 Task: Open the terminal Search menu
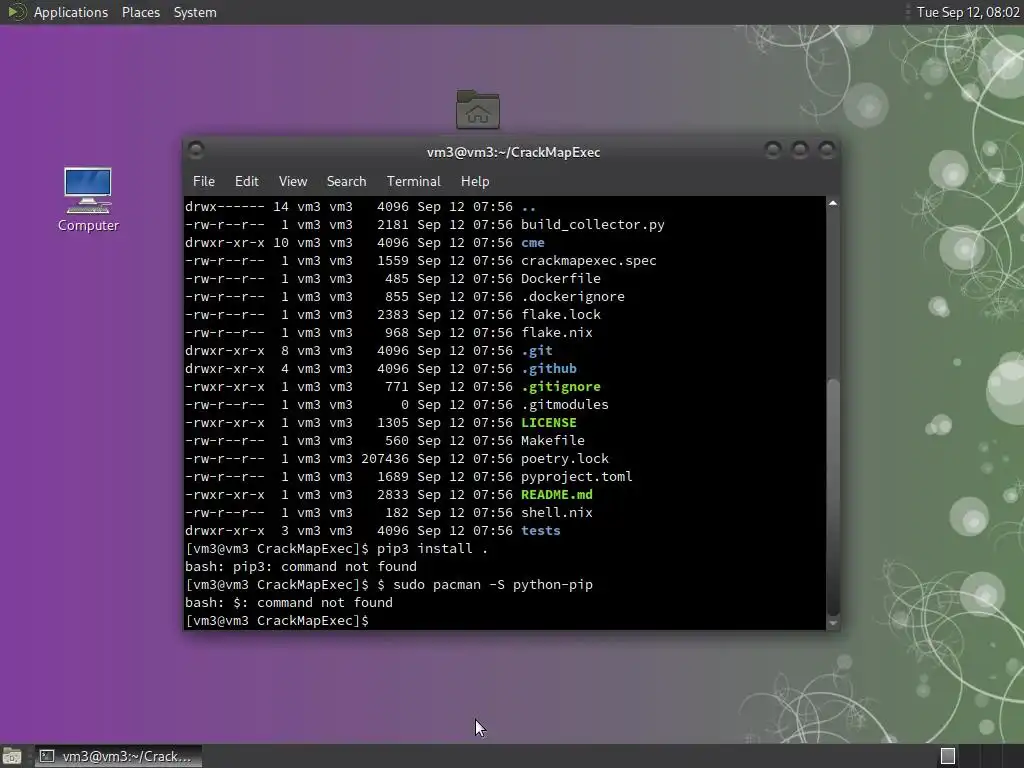(346, 181)
